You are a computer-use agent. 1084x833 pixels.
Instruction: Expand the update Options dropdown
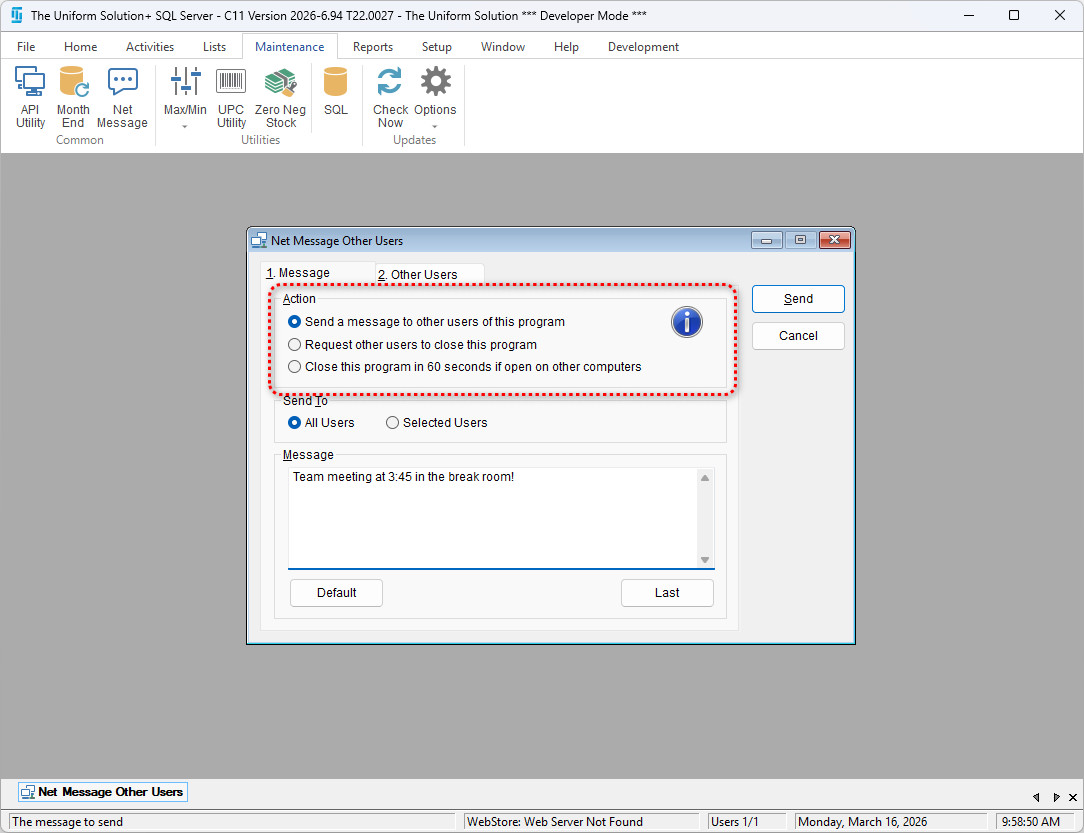(x=435, y=127)
